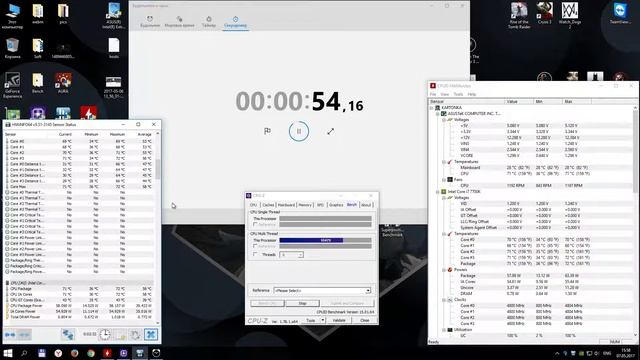
Task: Open the TeamViewer desktop icon
Action: tap(620, 13)
